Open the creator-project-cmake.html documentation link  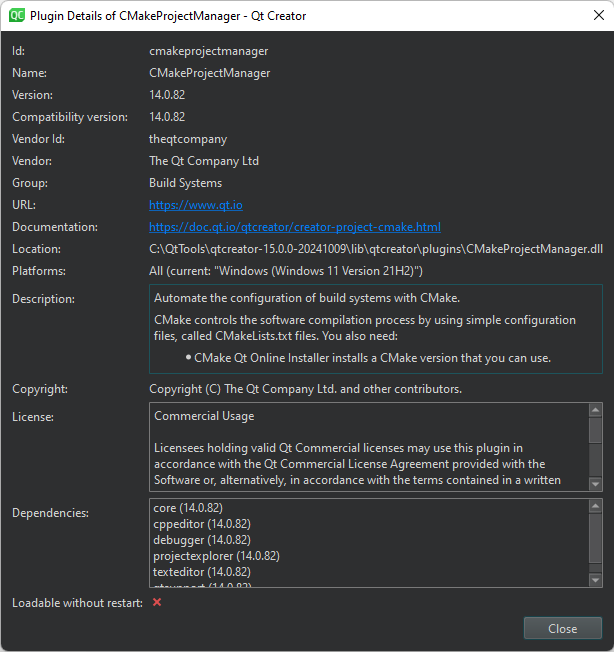[294, 227]
